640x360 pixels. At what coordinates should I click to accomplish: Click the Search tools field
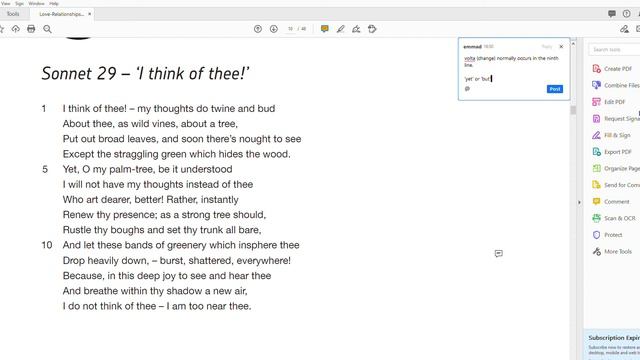pos(615,49)
